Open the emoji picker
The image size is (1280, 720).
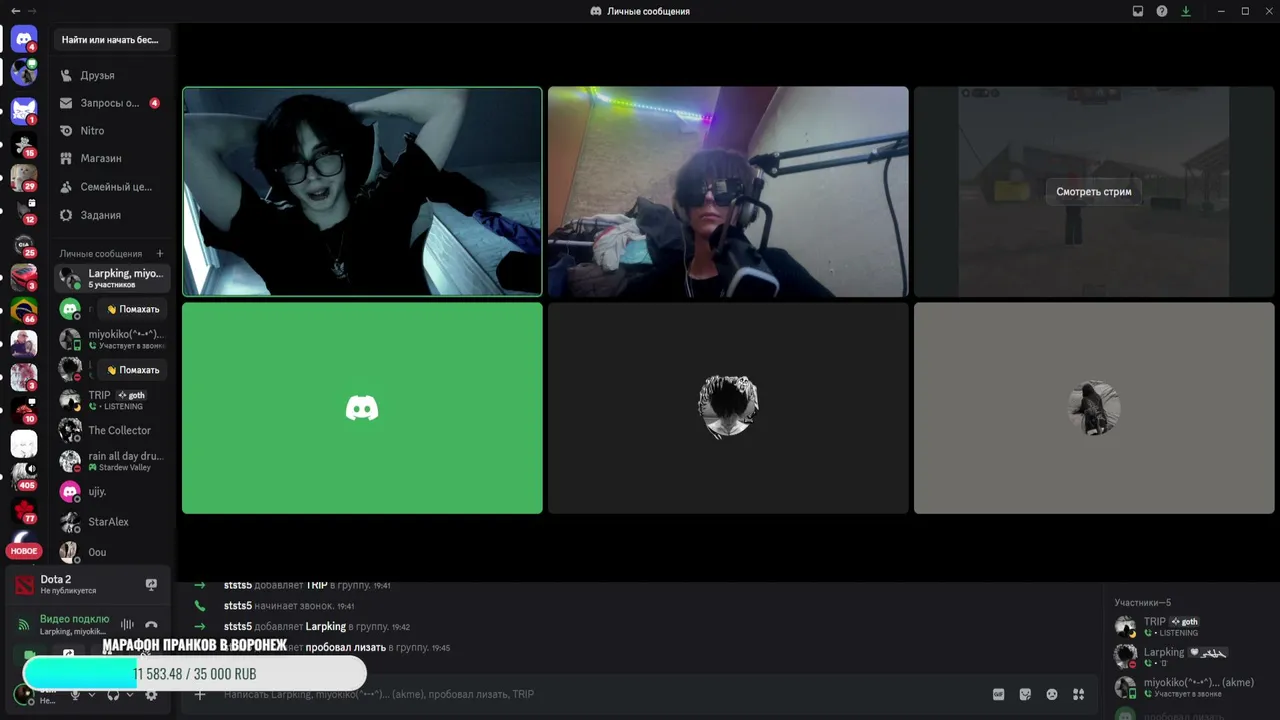(1052, 694)
